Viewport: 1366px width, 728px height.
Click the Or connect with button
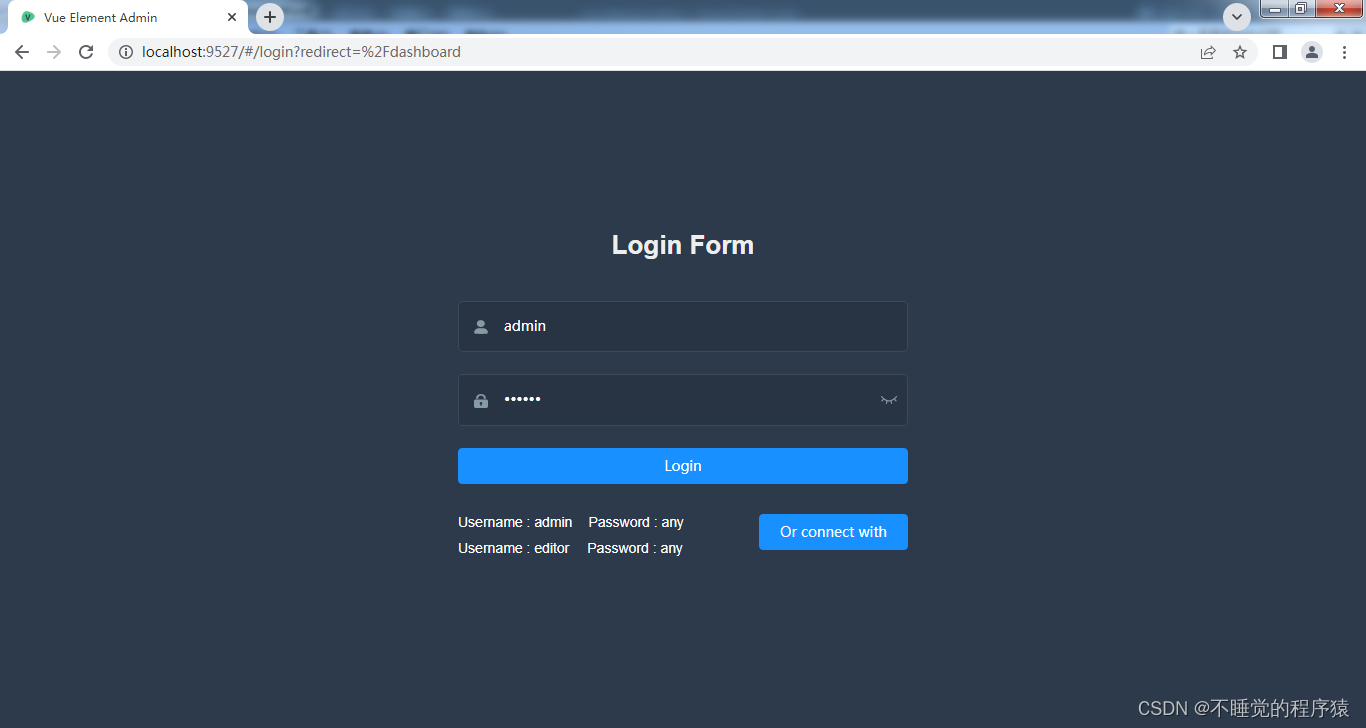pyautogui.click(x=833, y=531)
